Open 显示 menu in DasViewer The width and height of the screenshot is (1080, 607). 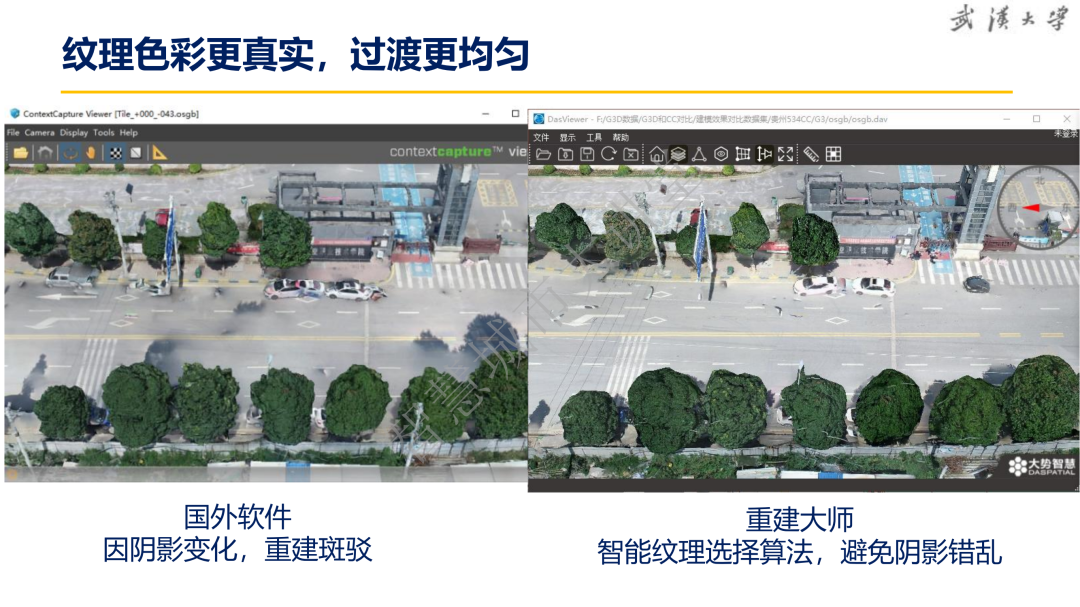[568, 137]
